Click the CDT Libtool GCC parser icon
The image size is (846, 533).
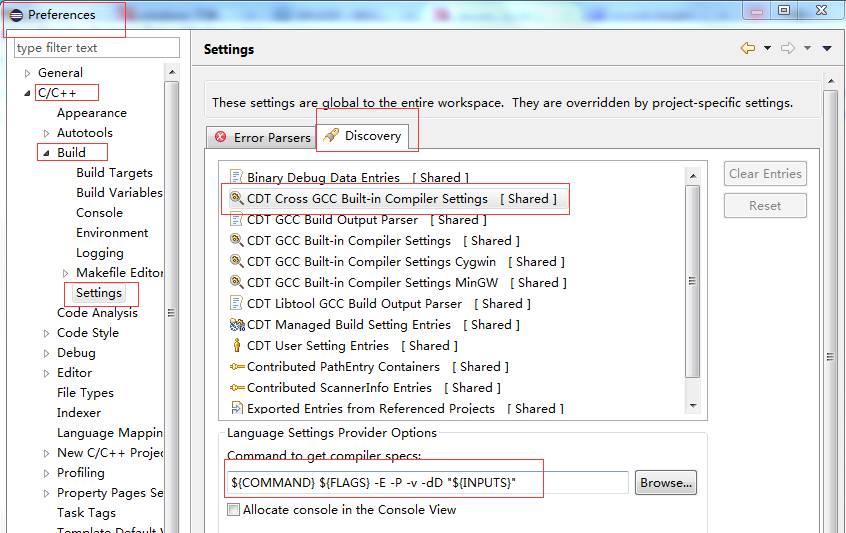236,303
